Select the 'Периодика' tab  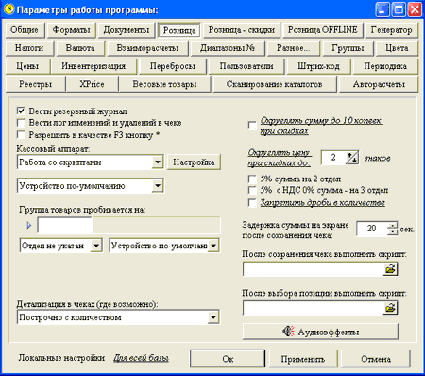(385, 66)
